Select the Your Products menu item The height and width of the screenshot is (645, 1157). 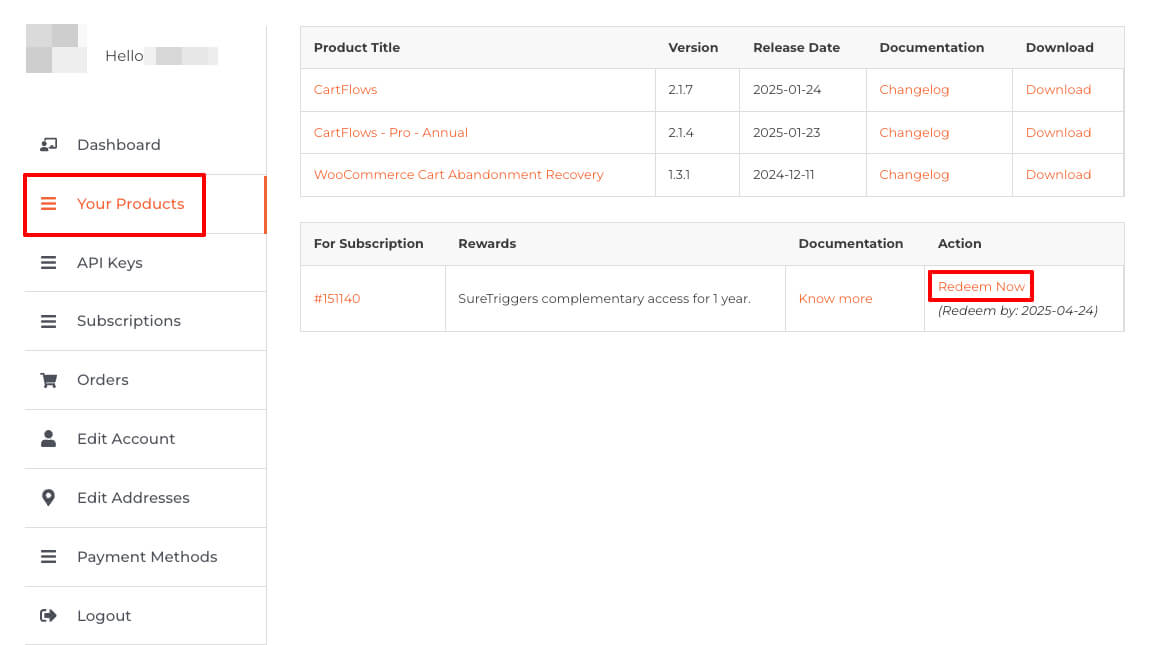[x=130, y=203]
